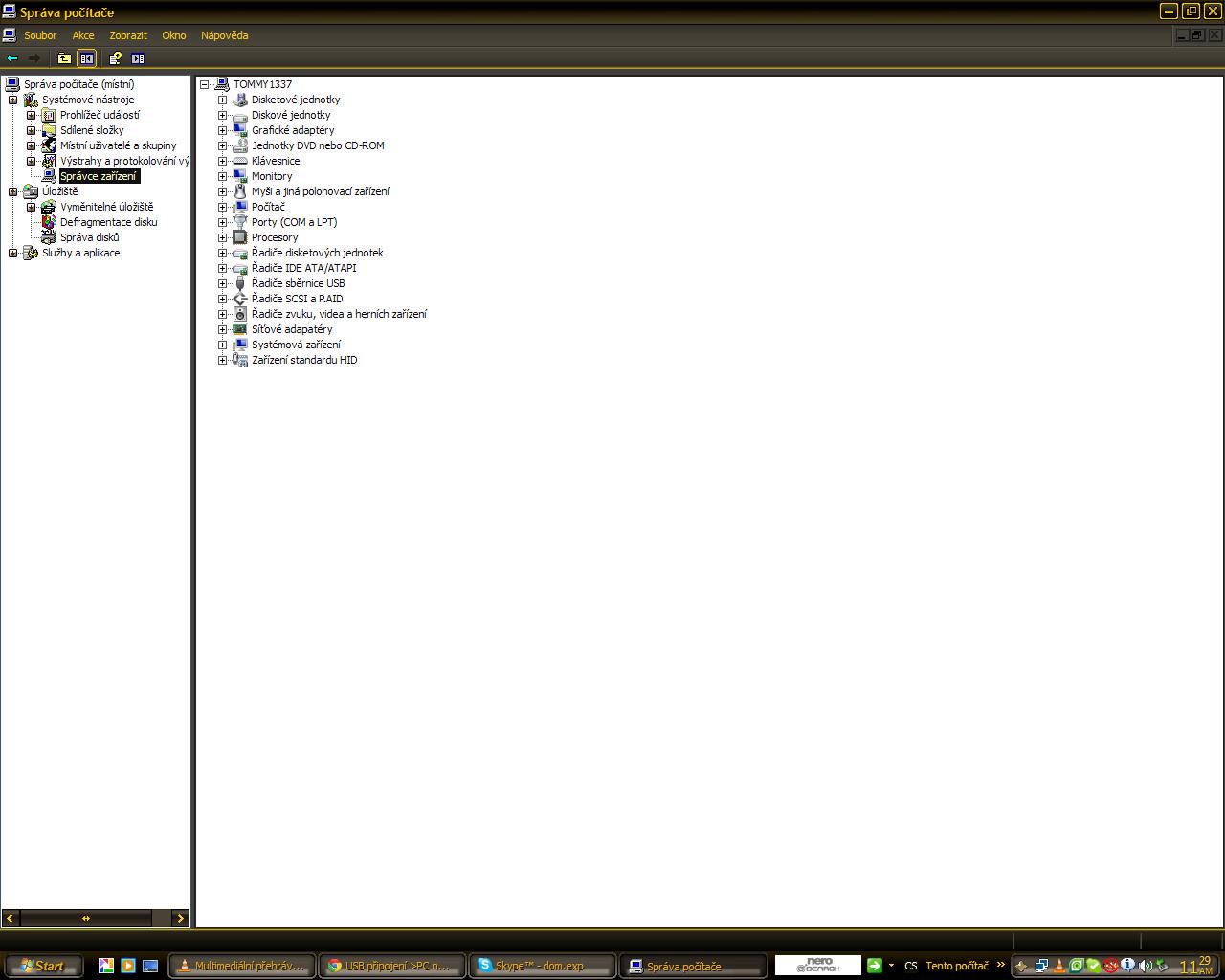Open the Zobrazit menu
The height and width of the screenshot is (980, 1225).
(128, 35)
